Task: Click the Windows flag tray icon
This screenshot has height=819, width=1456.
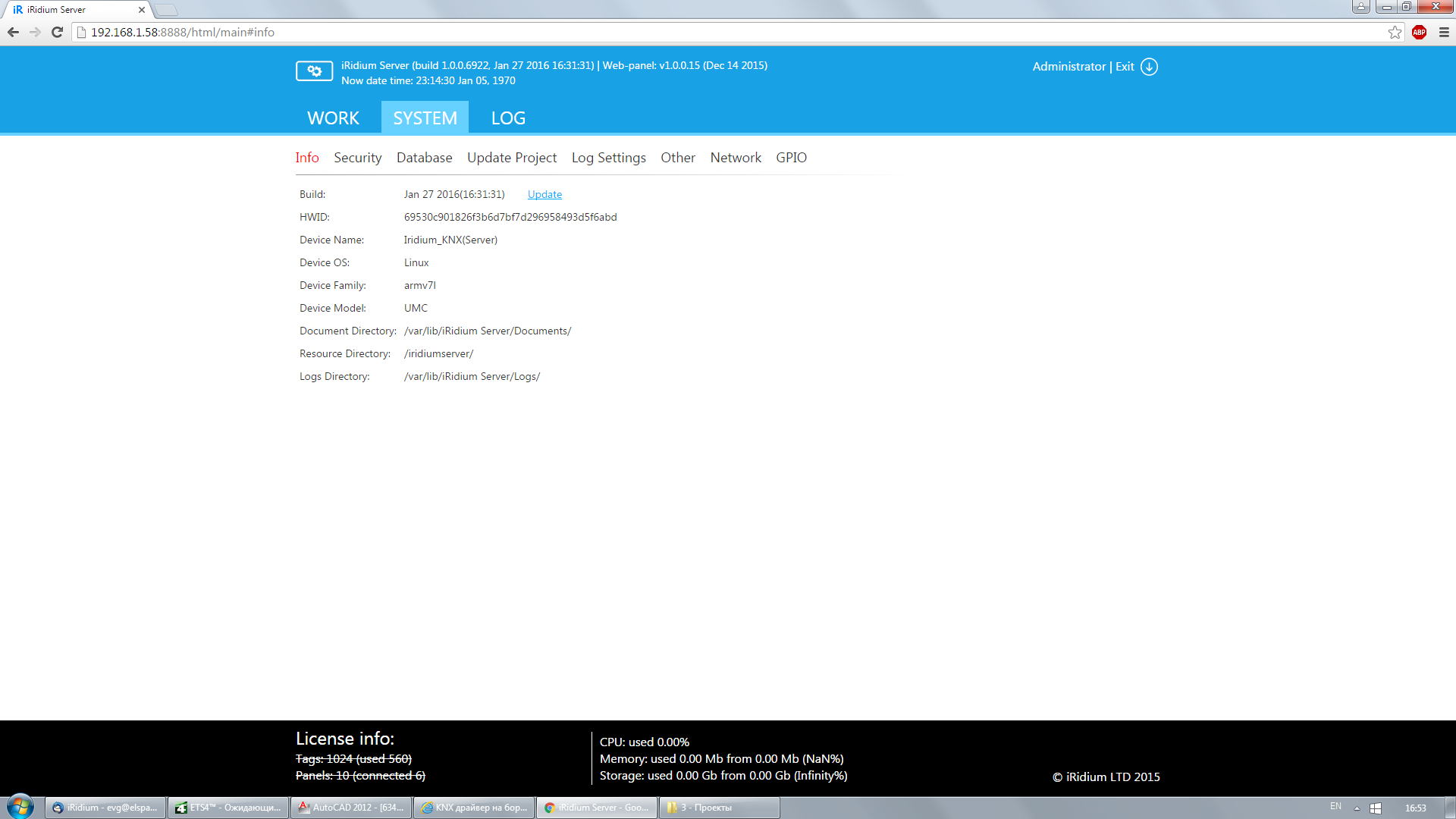Action: click(1376, 808)
